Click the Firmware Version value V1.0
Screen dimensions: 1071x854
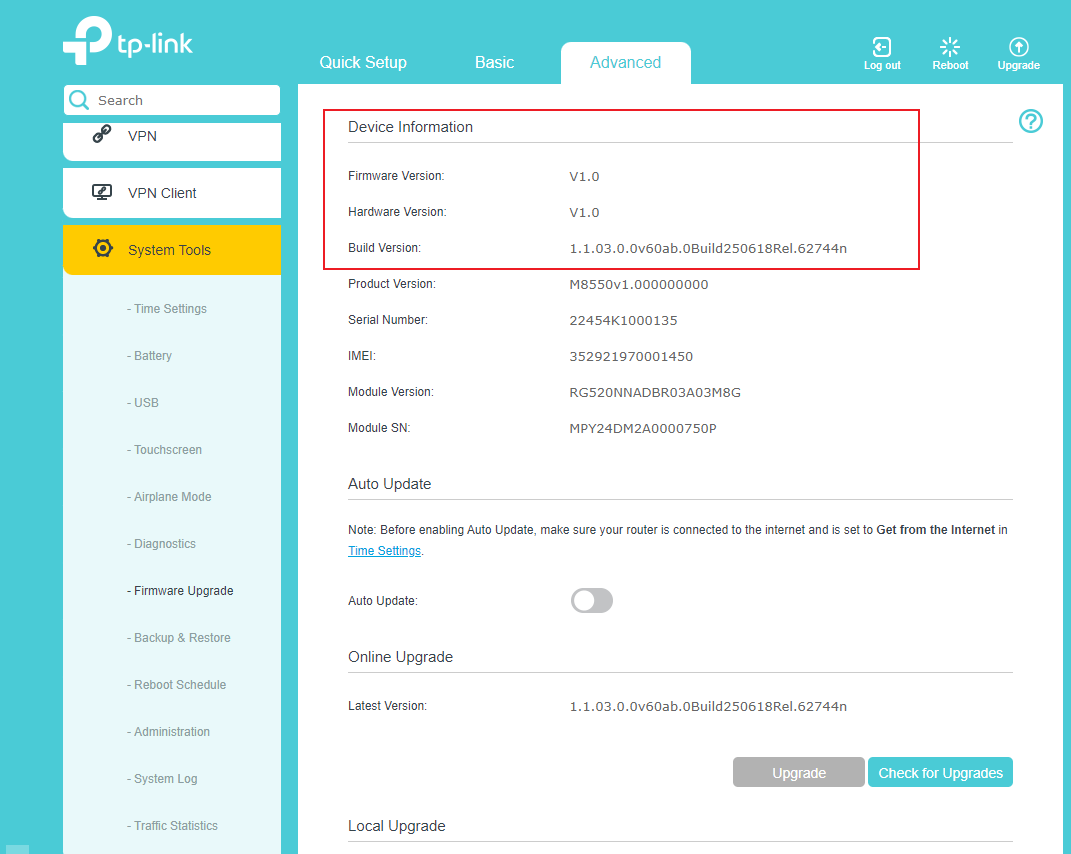(585, 177)
